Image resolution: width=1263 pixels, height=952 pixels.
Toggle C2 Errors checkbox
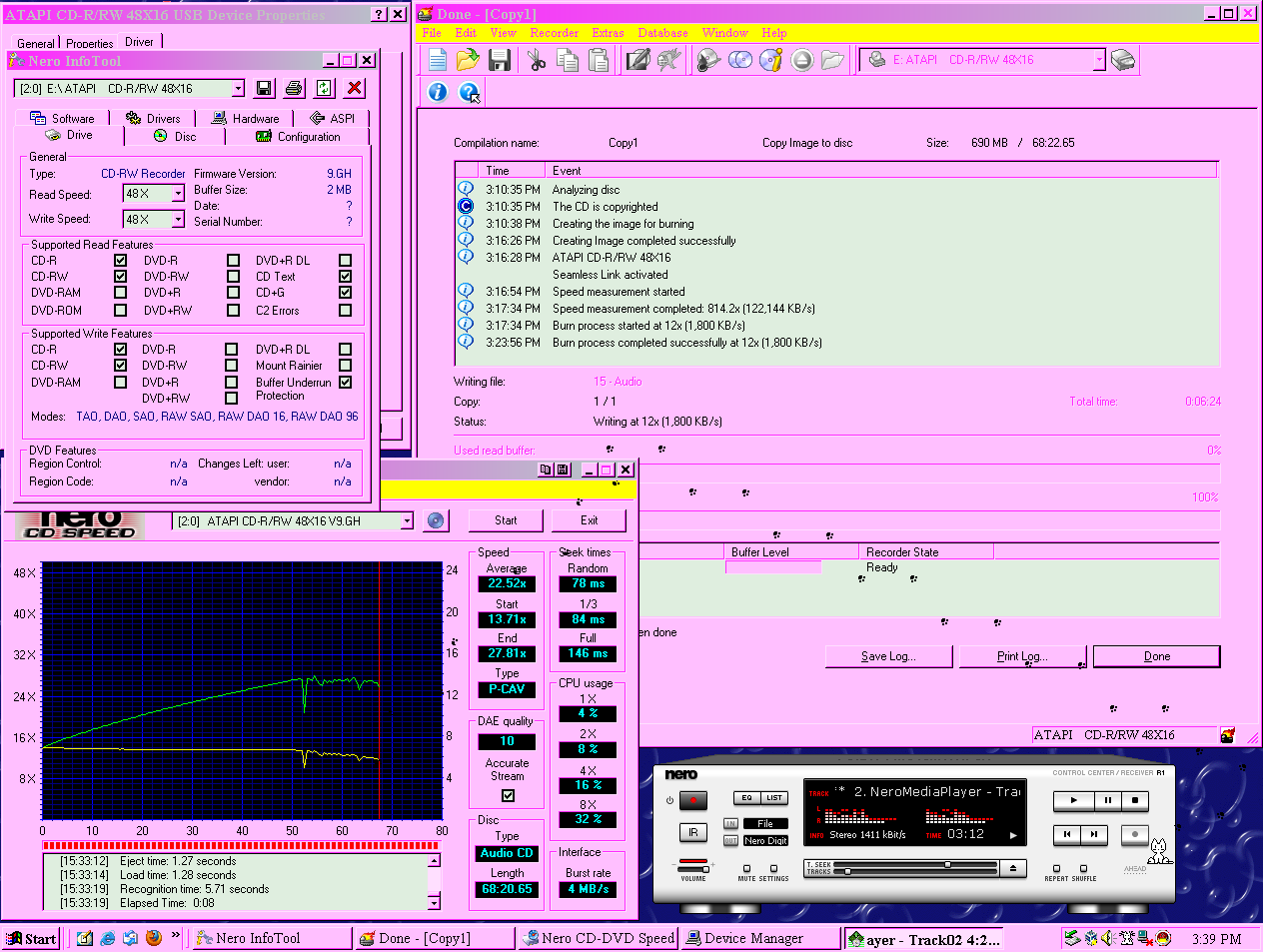pyautogui.click(x=345, y=311)
